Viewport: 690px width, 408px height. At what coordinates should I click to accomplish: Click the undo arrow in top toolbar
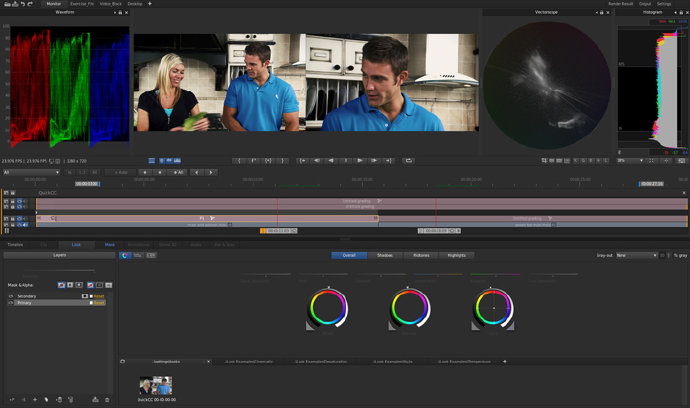pyautogui.click(x=22, y=4)
